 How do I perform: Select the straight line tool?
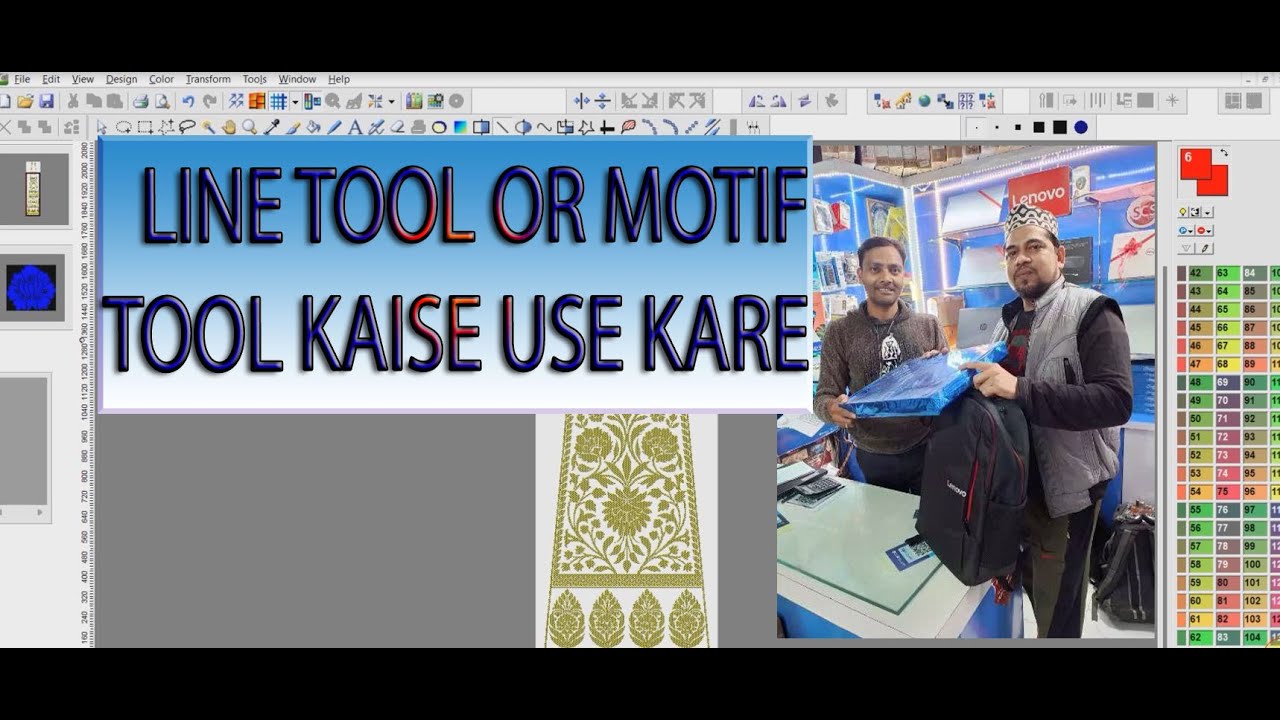pos(502,127)
